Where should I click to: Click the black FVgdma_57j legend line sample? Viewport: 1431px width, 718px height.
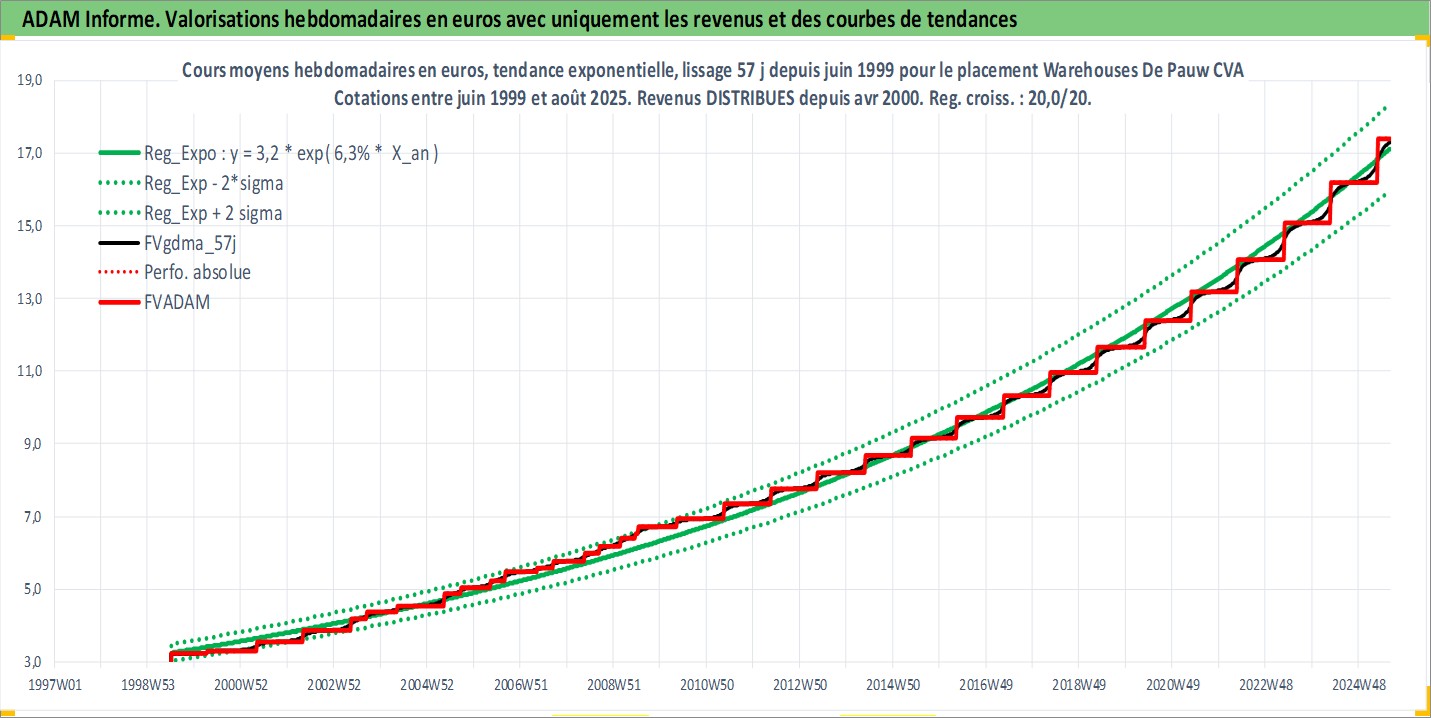[x=119, y=243]
